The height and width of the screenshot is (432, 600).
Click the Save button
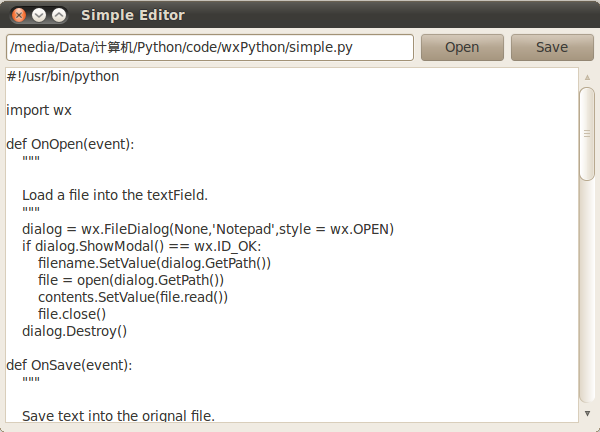pos(552,47)
